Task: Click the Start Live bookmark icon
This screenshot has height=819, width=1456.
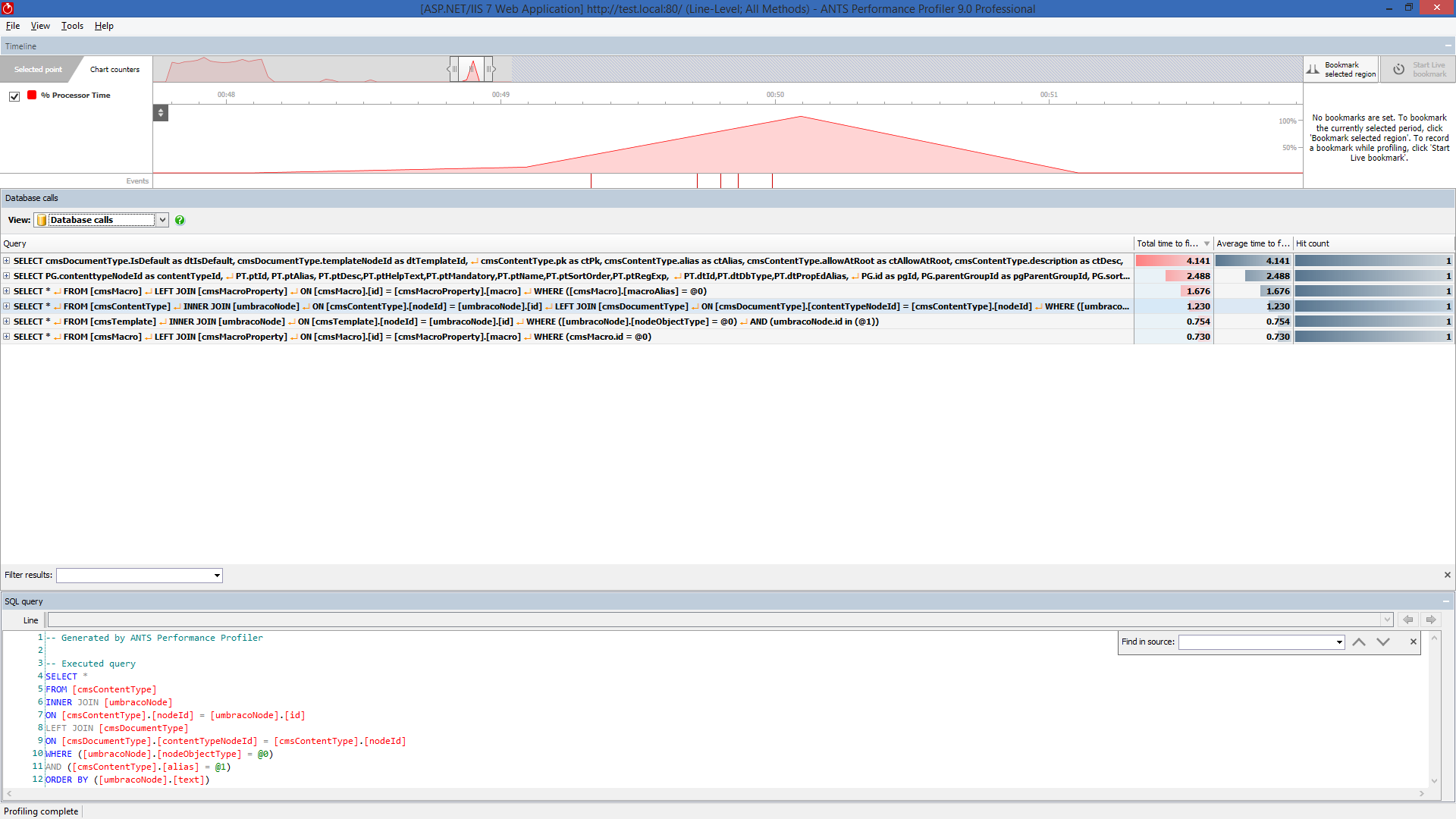Action: tap(1399, 69)
